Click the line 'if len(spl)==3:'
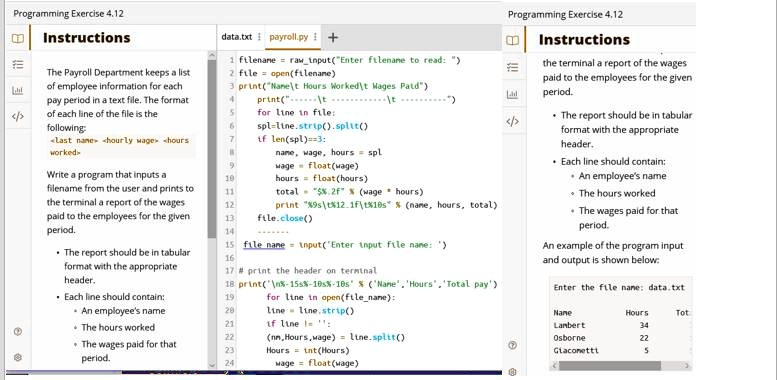Viewport: 777px width, 380px height. point(290,139)
